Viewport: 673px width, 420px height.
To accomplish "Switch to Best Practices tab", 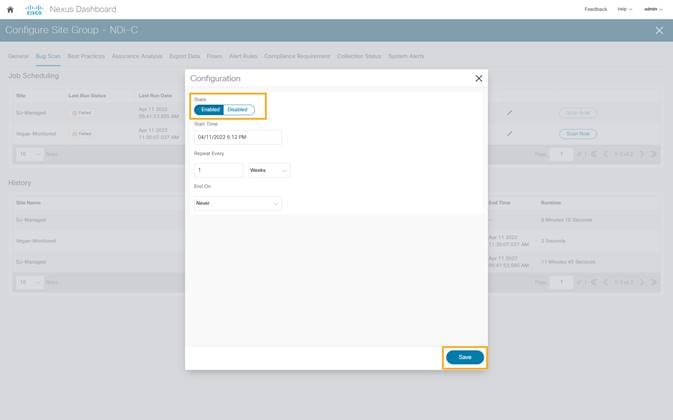I will pyautogui.click(x=86, y=56).
